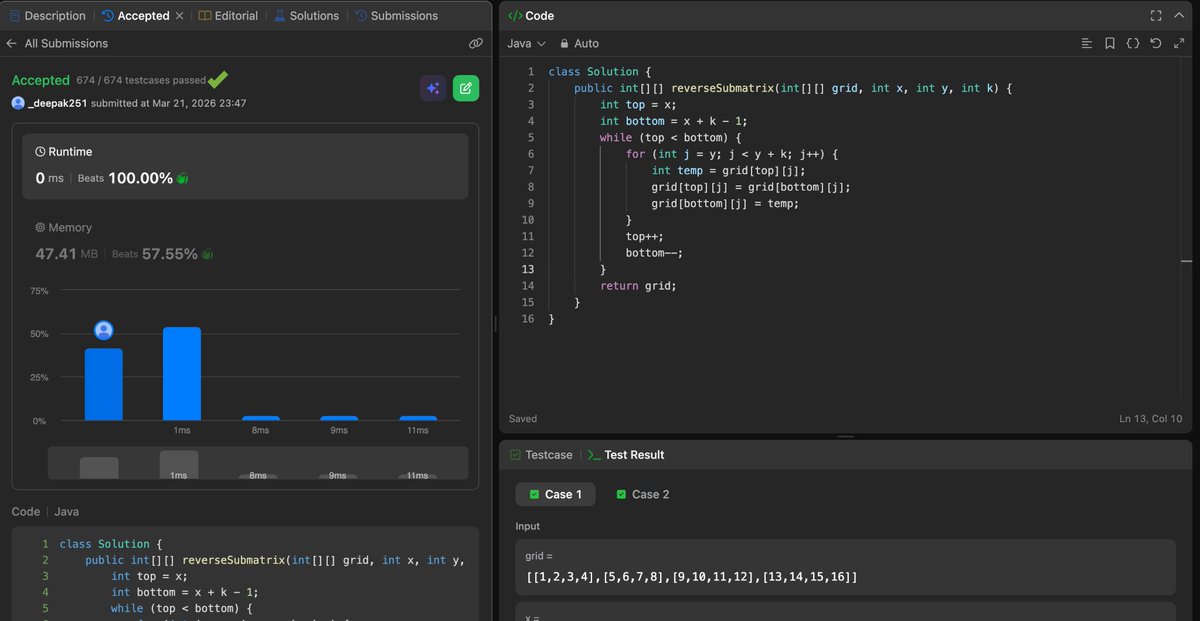The image size is (1200, 621).
Task: Click the Memory chip icon
Action: pos(40,228)
